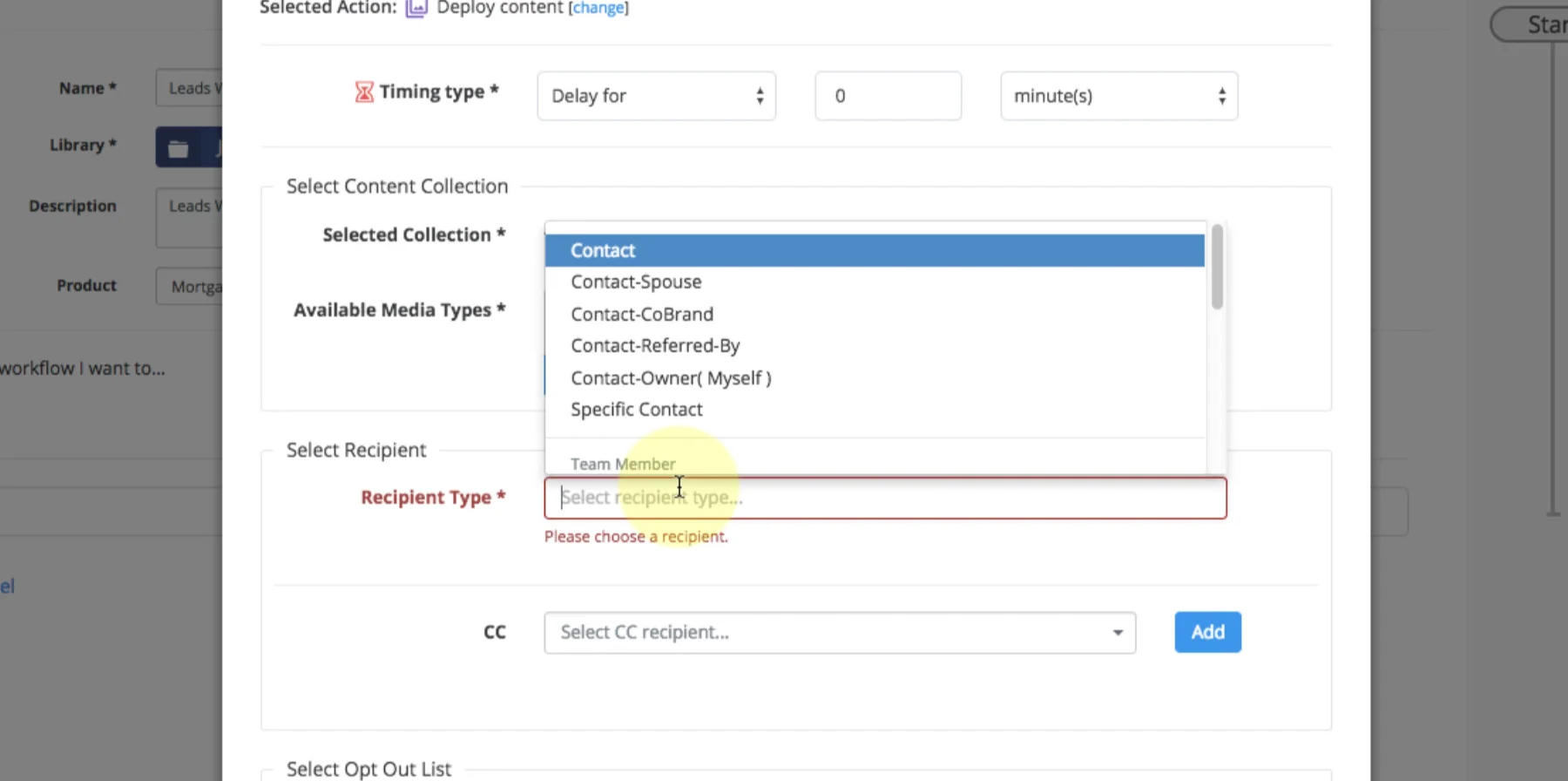Image resolution: width=1568 pixels, height=781 pixels.
Task: Click the change link beside Deploy content
Action: coord(598,8)
